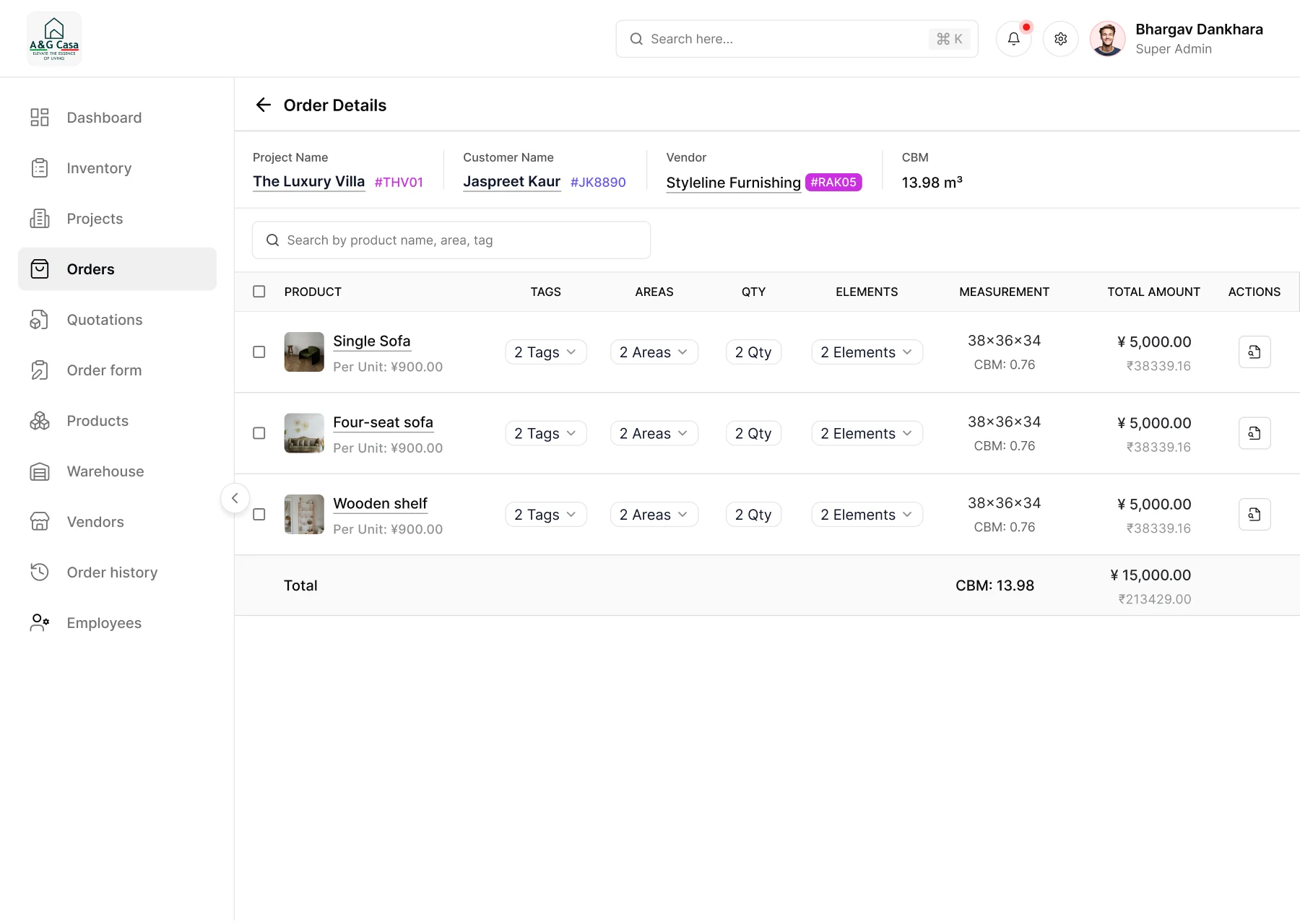Click the Products cubes icon
The height and width of the screenshot is (924, 1300).
pyautogui.click(x=40, y=421)
